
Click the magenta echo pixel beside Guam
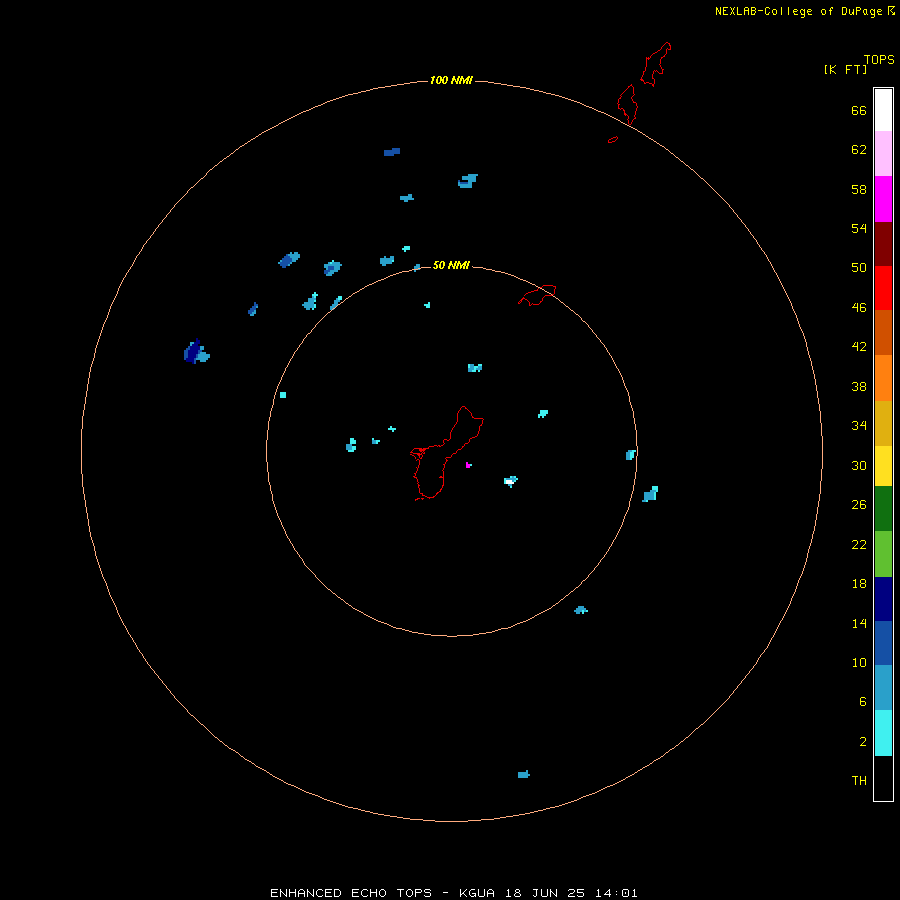(468, 465)
